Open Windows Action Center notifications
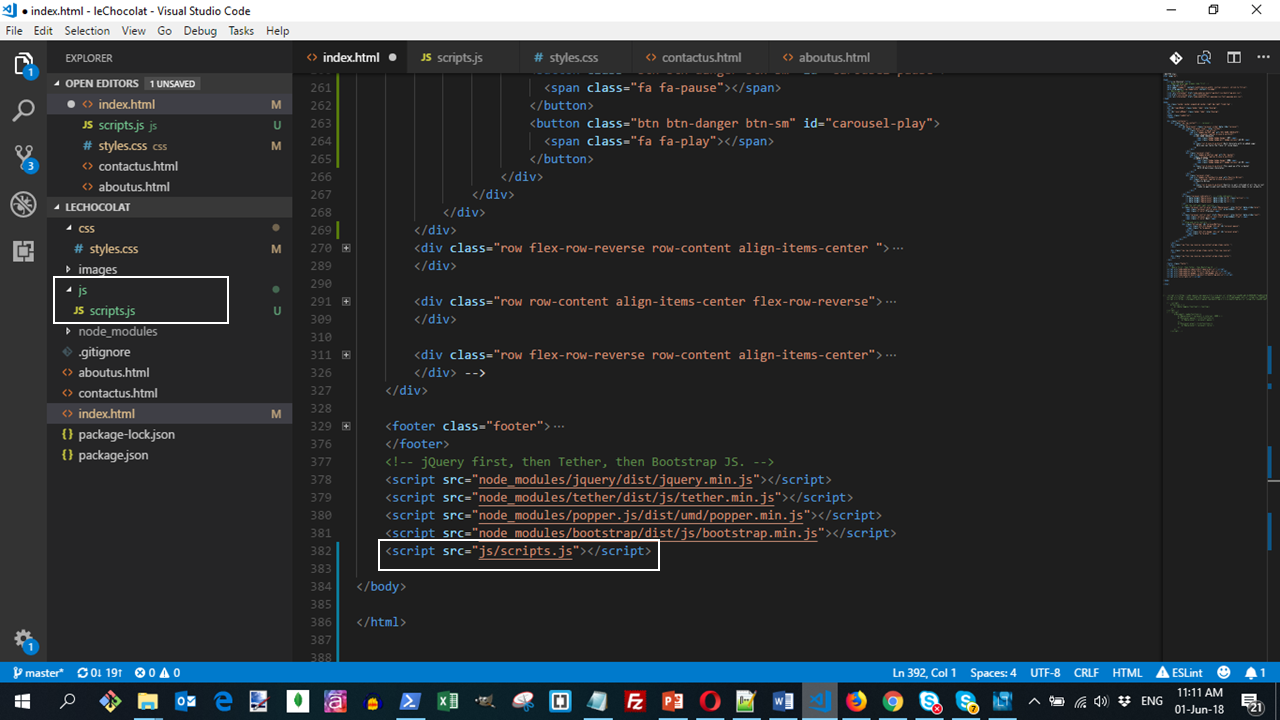 [x=1253, y=701]
